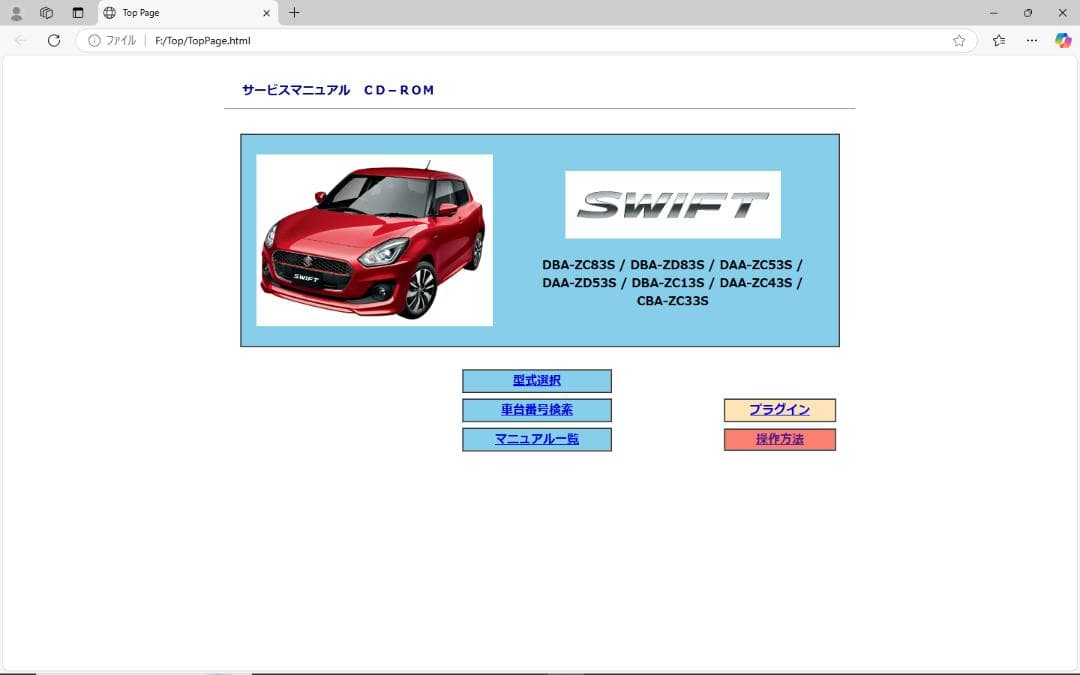Click the favorites hub icon near address bar

pyautogui.click(x=997, y=40)
